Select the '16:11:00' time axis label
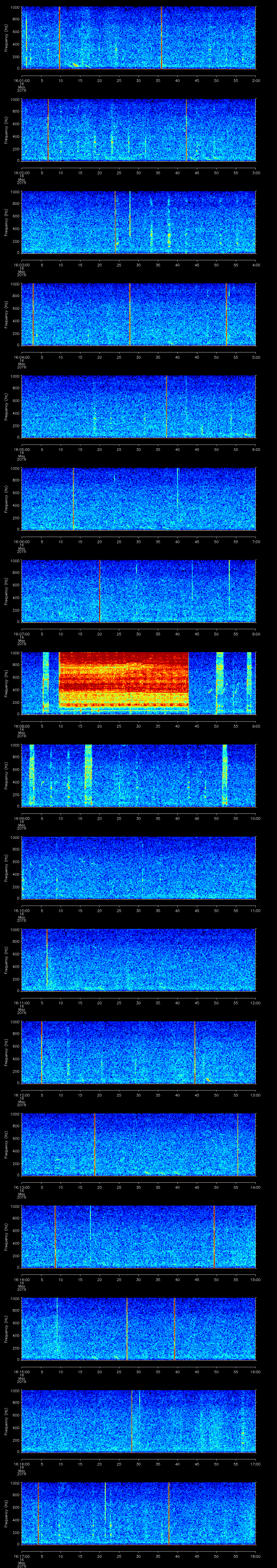The image size is (277, 1568). tap(21, 1003)
